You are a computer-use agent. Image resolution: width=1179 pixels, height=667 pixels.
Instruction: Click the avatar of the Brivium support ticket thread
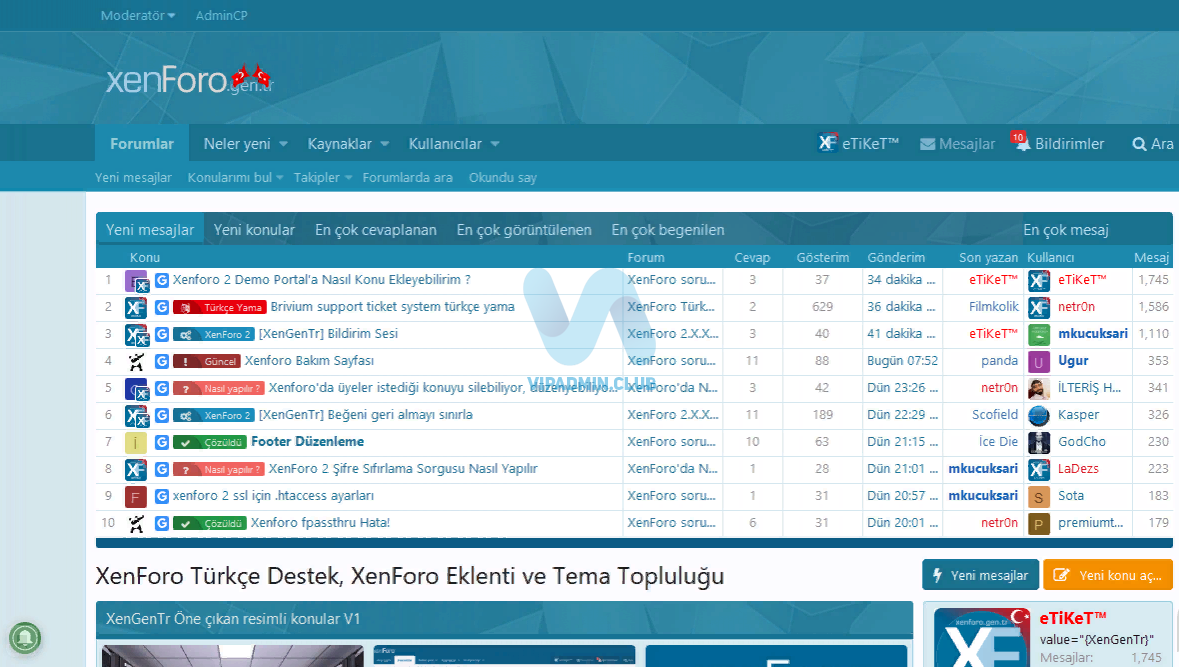coord(136,308)
